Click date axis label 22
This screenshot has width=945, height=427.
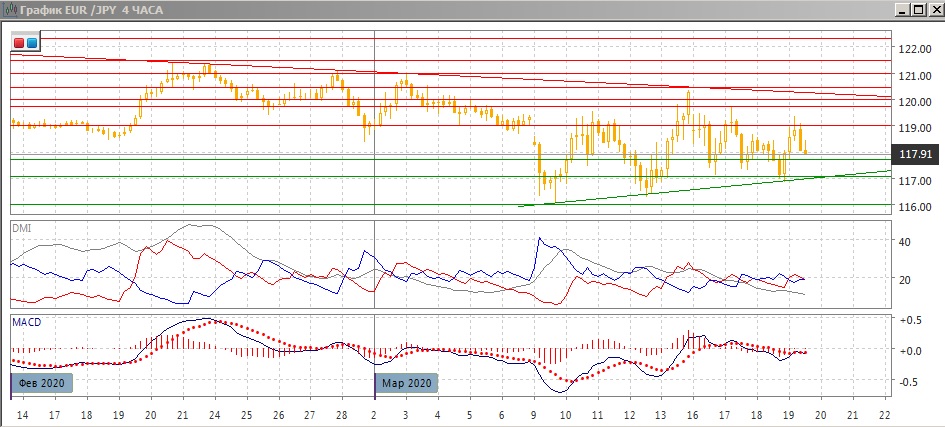click(885, 415)
